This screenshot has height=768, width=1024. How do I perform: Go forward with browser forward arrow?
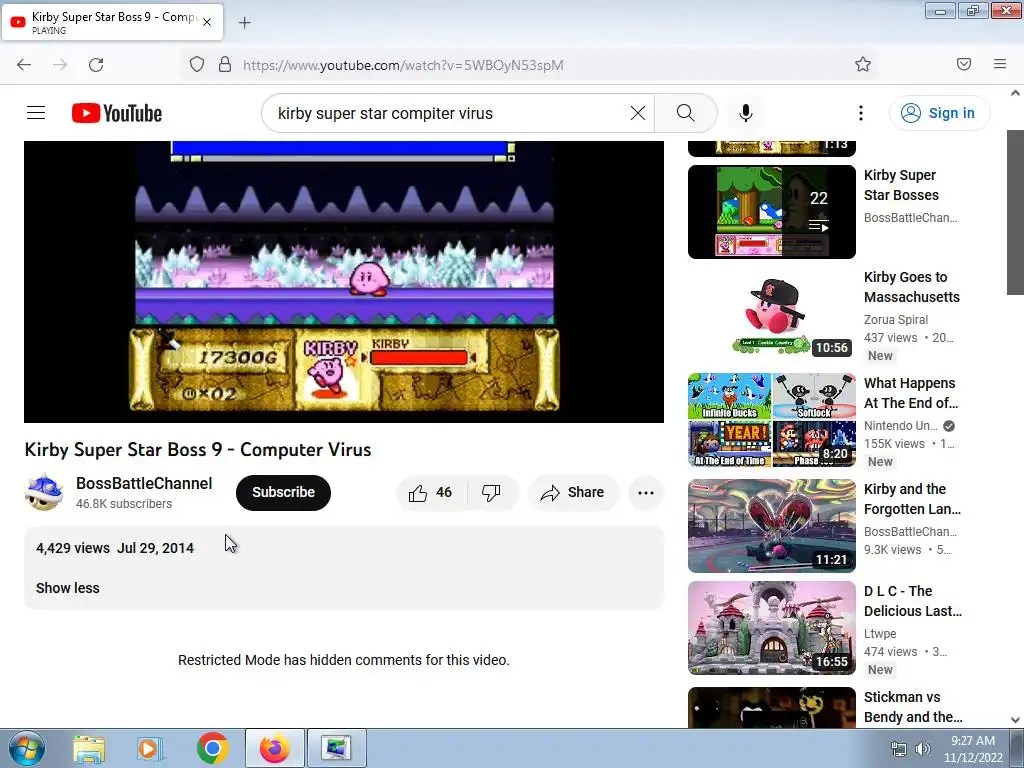pyautogui.click(x=60, y=65)
